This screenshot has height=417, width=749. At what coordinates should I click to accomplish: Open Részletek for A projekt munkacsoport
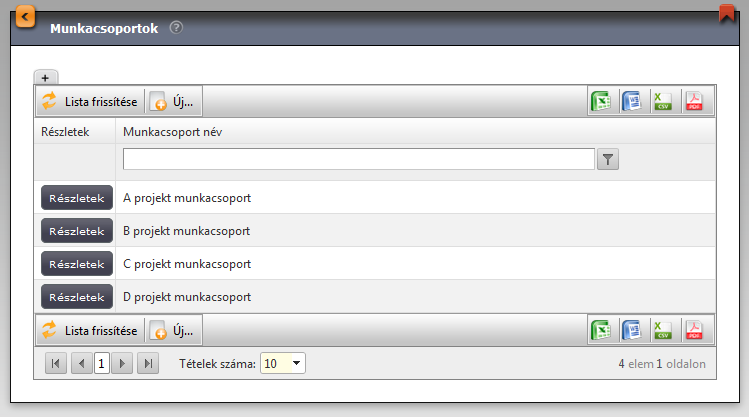[77, 198]
